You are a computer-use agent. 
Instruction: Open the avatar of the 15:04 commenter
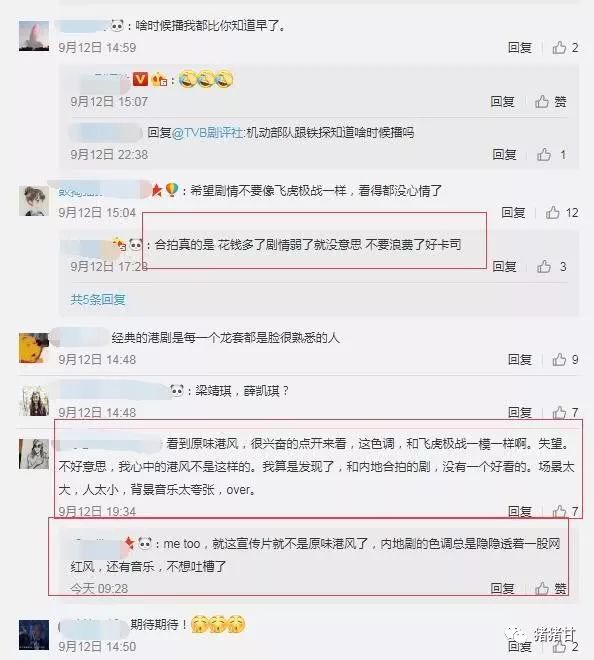coord(34,201)
